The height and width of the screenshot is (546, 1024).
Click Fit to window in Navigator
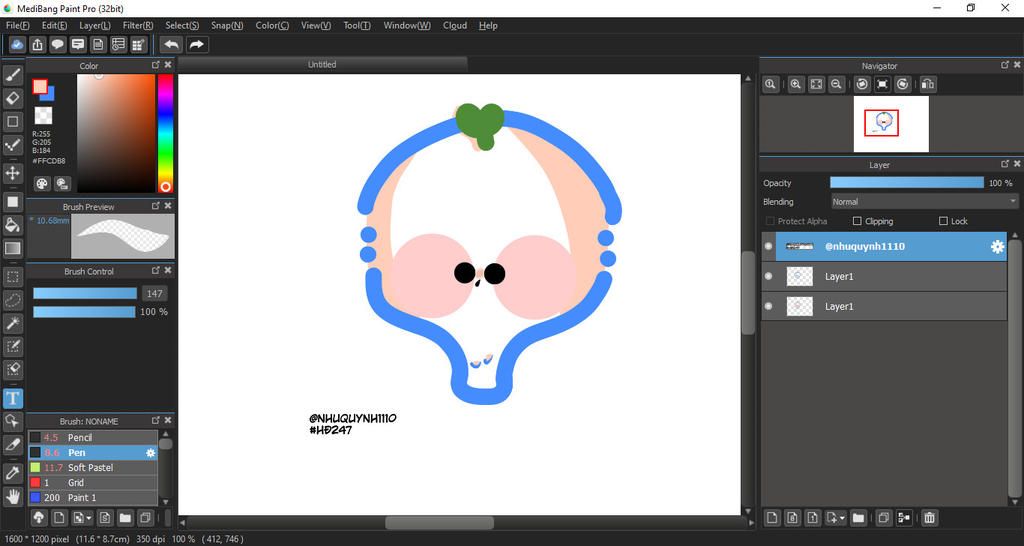coord(816,84)
